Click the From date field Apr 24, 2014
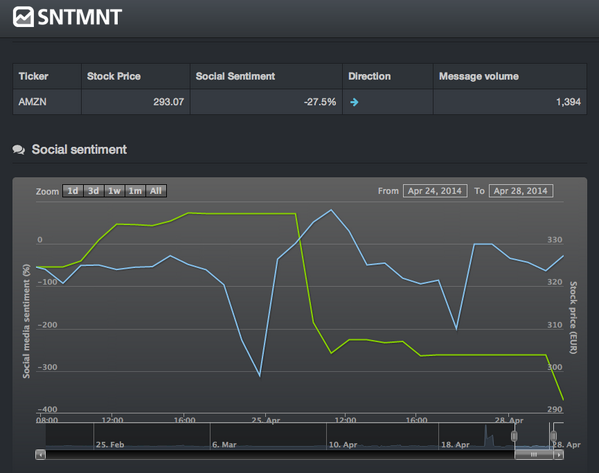The height and width of the screenshot is (473, 599). (x=435, y=191)
